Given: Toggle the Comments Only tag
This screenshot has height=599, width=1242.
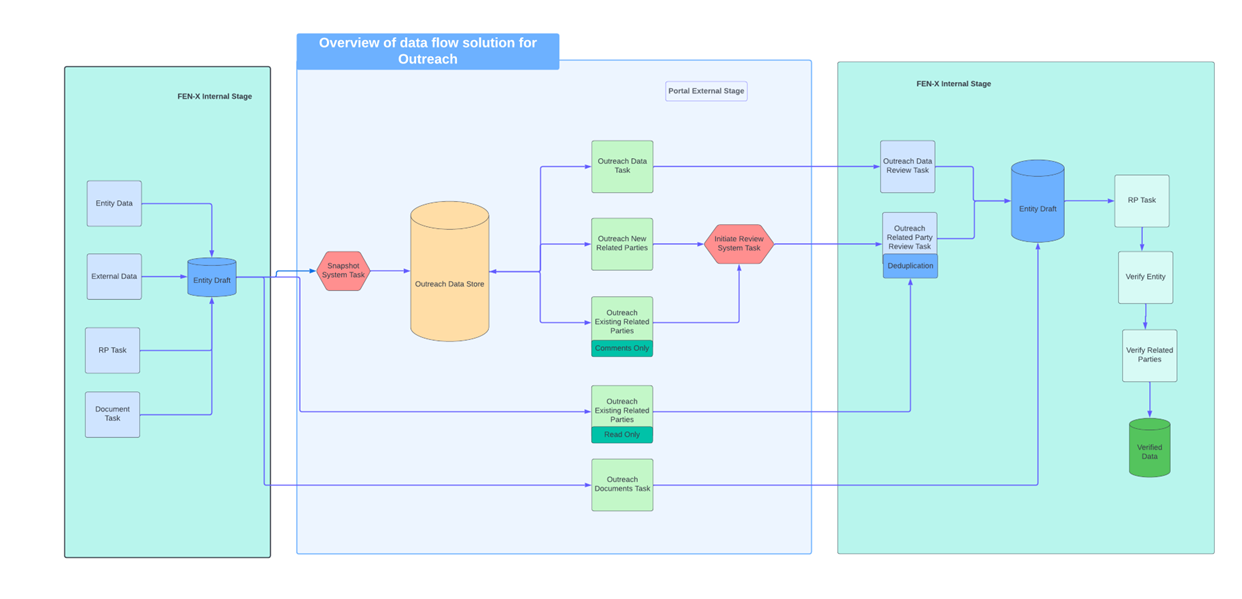Looking at the screenshot, I should 622,346.
